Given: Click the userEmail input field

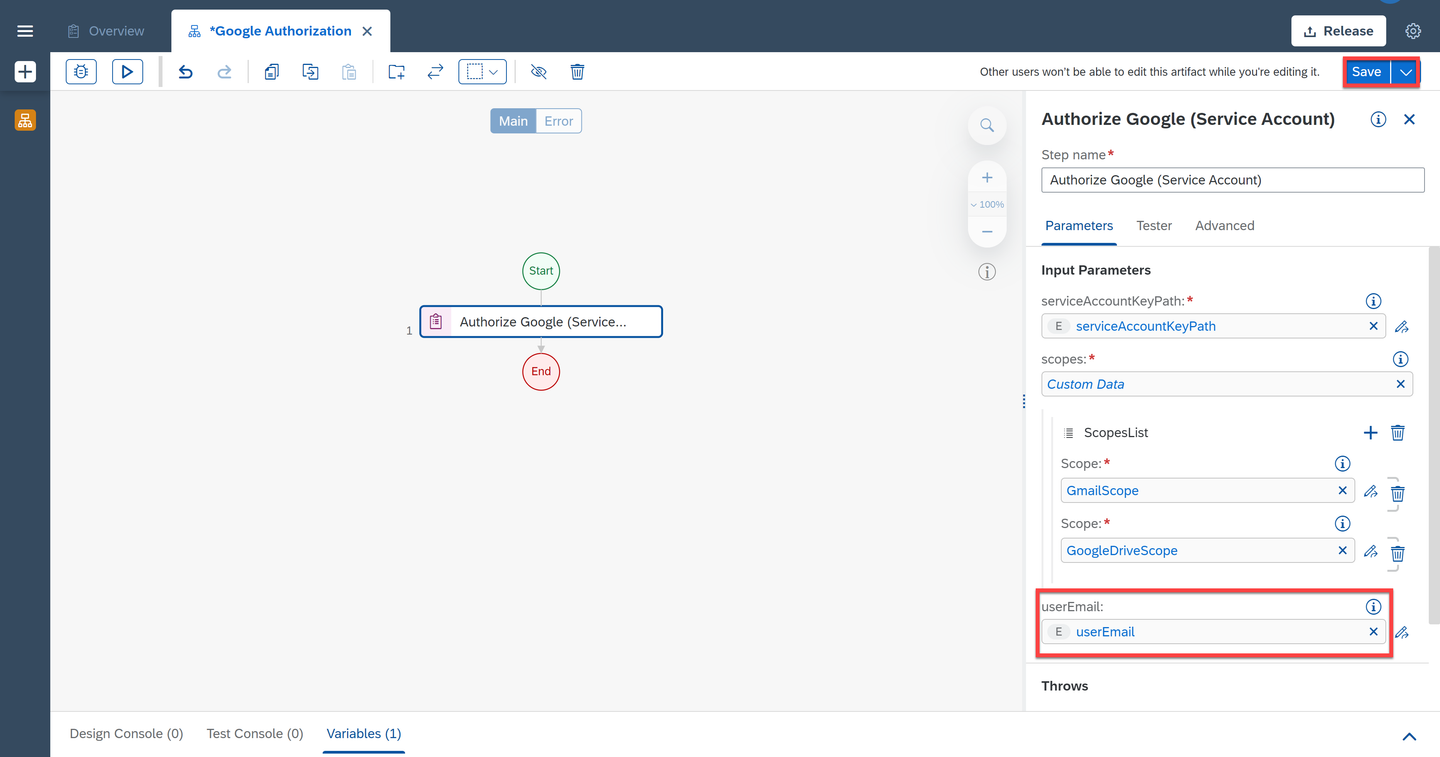Looking at the screenshot, I should 1214,632.
